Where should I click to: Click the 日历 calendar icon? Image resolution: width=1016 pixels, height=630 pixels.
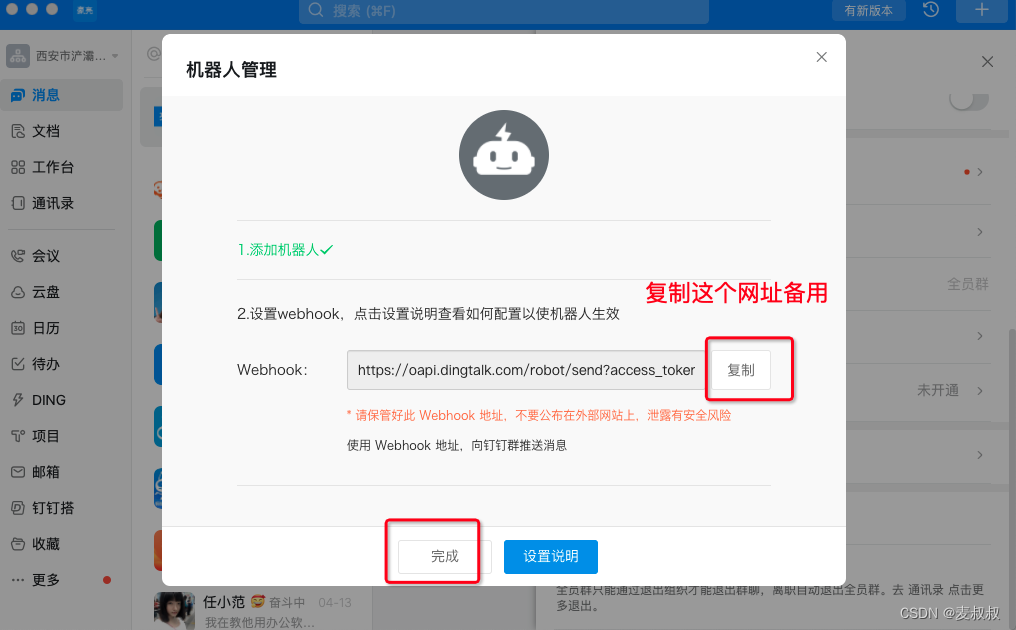(x=18, y=328)
